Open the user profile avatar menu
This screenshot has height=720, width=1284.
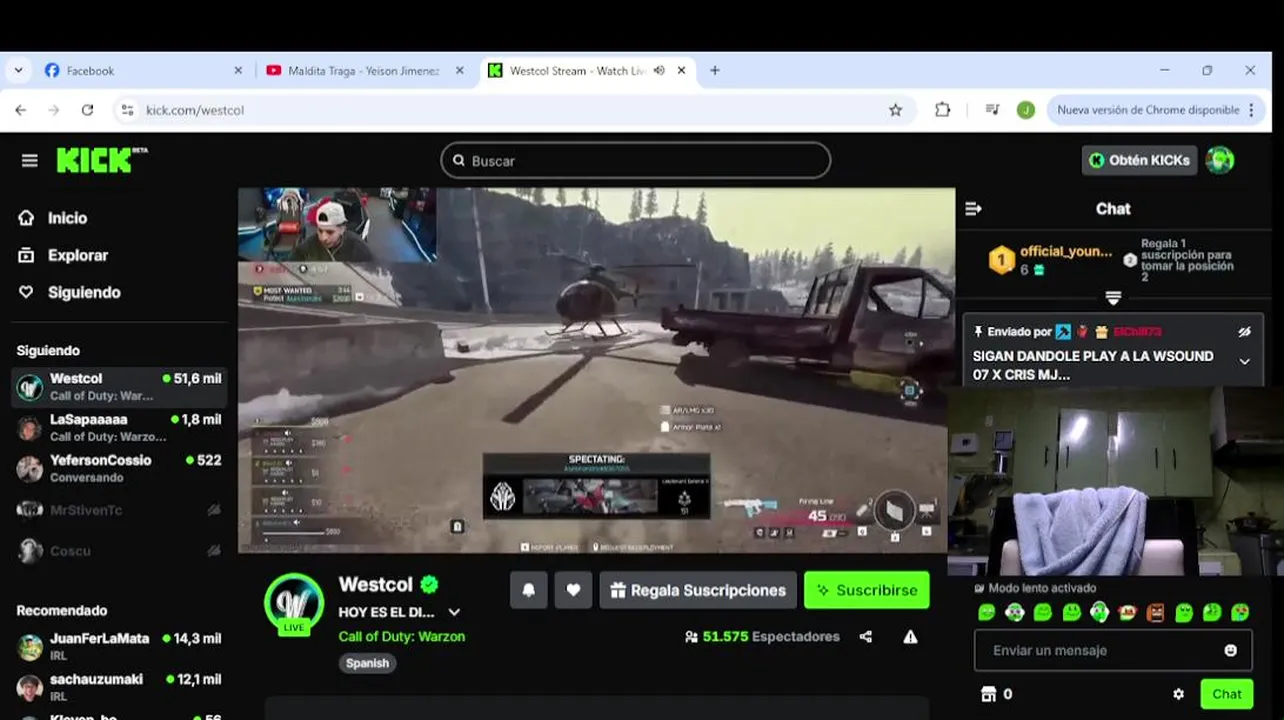(1219, 160)
